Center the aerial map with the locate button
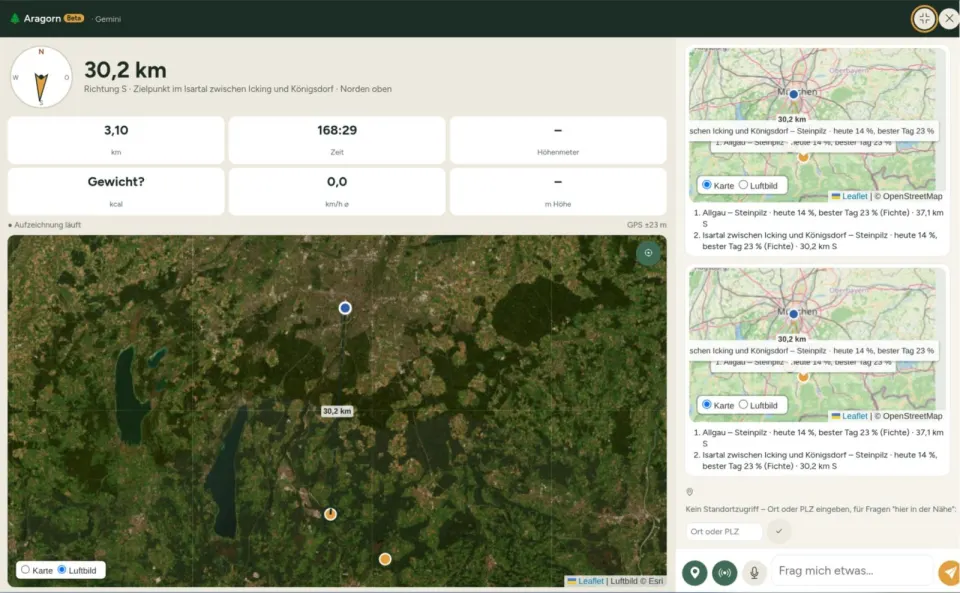 pyautogui.click(x=648, y=253)
